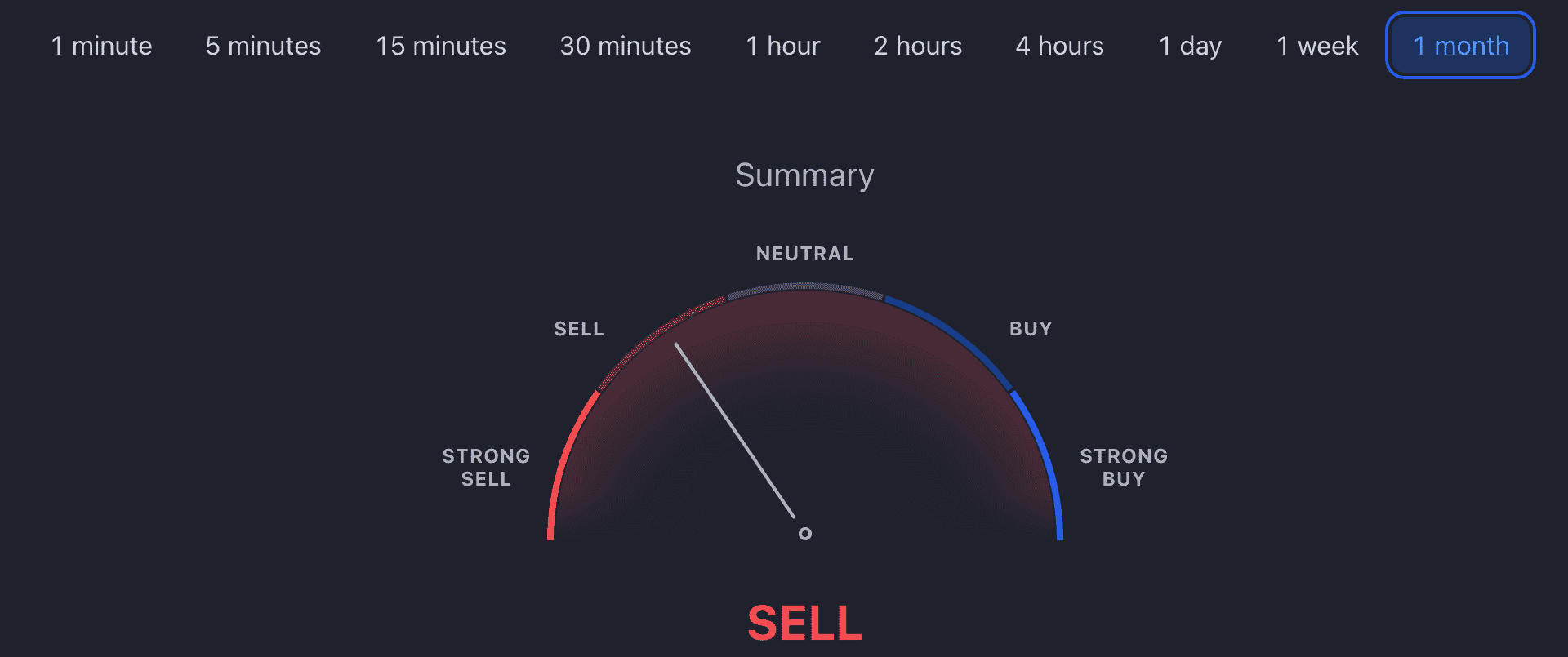Switch to 1 week timeframe

1317,46
